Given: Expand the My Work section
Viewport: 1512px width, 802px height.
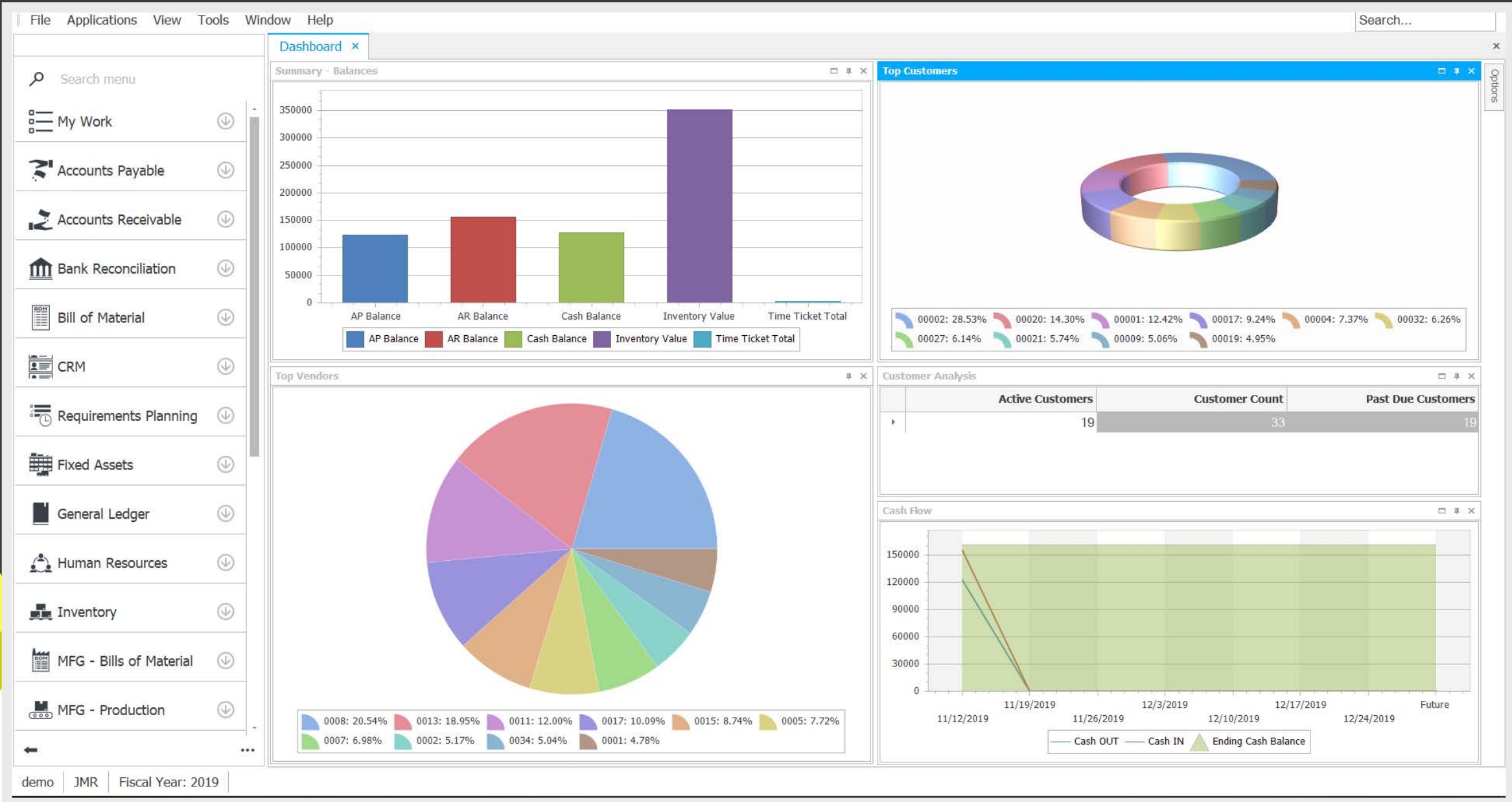Looking at the screenshot, I should (x=225, y=121).
